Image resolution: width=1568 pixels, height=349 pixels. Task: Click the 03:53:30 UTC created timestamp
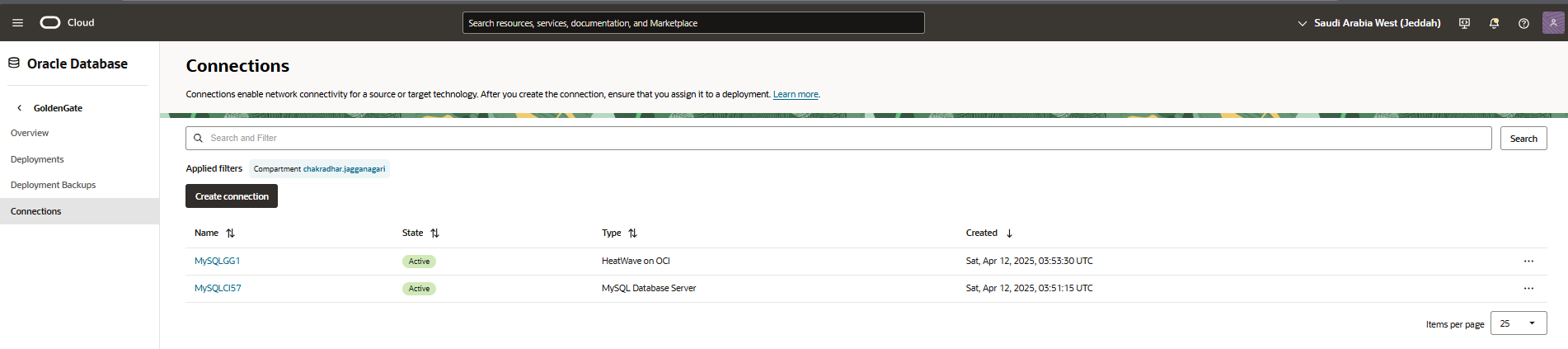coord(1030,261)
